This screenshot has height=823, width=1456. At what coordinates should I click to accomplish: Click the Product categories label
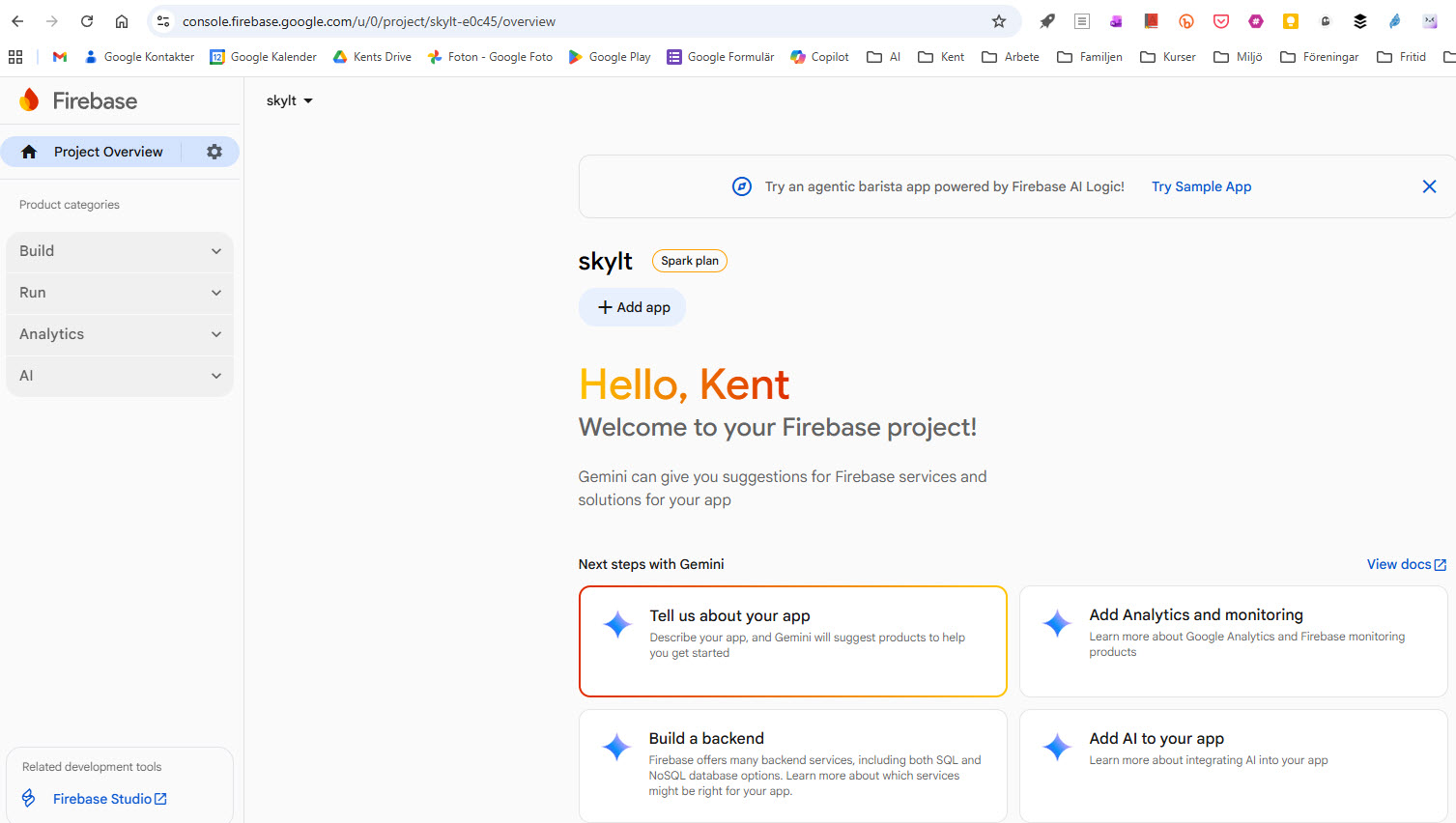tap(70, 205)
